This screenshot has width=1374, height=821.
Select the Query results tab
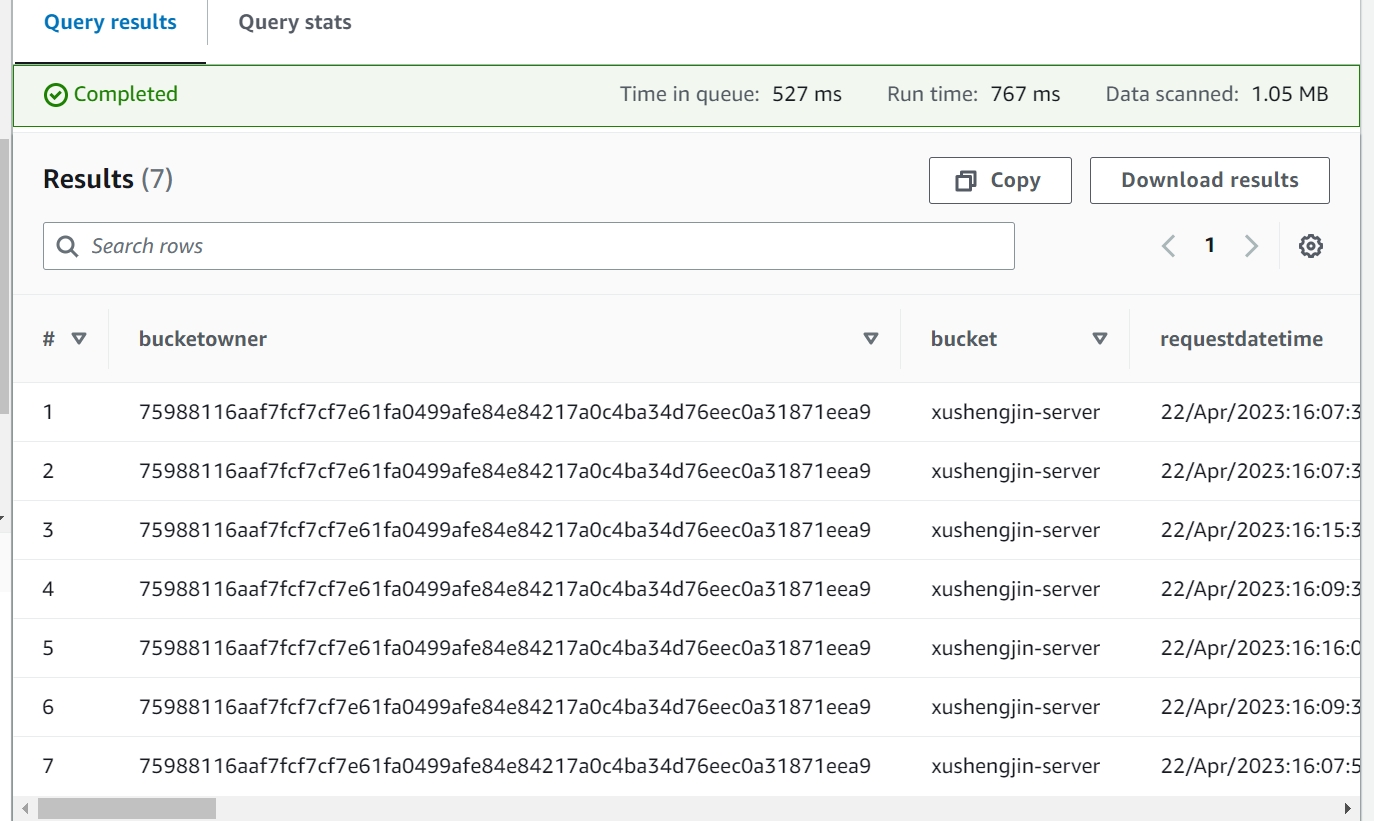pyautogui.click(x=110, y=22)
